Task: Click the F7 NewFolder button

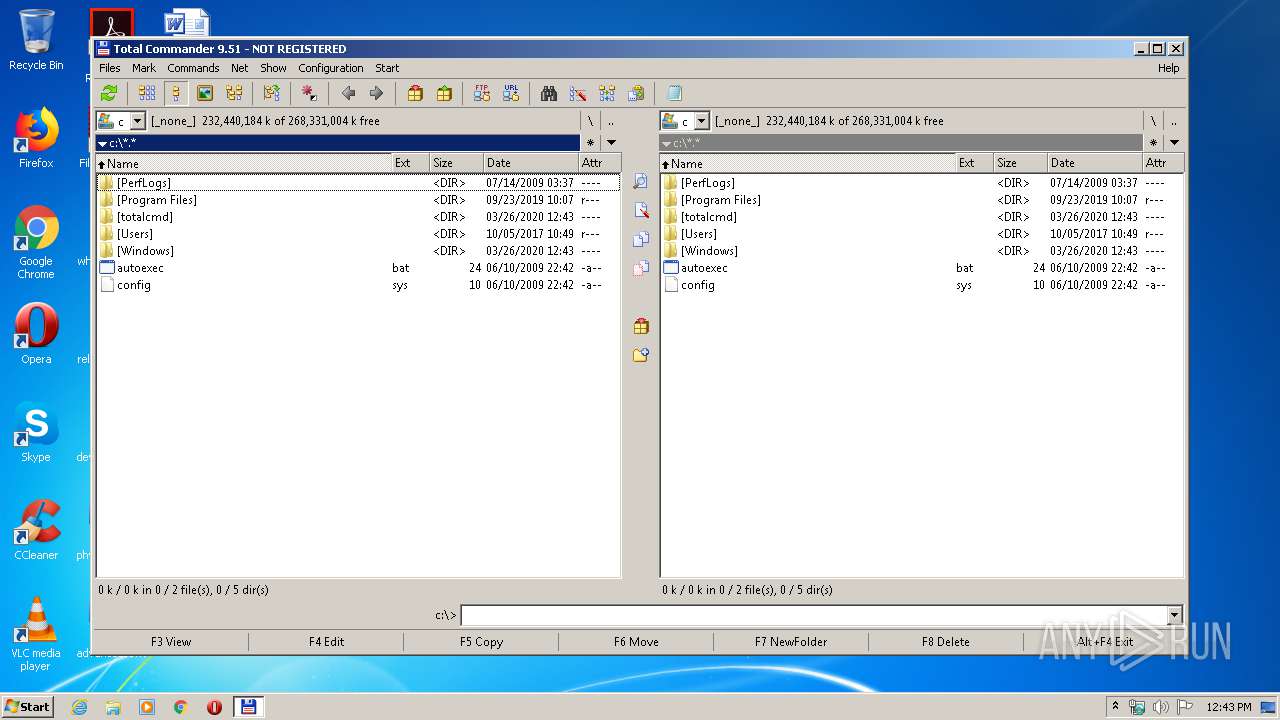Action: tap(791, 641)
